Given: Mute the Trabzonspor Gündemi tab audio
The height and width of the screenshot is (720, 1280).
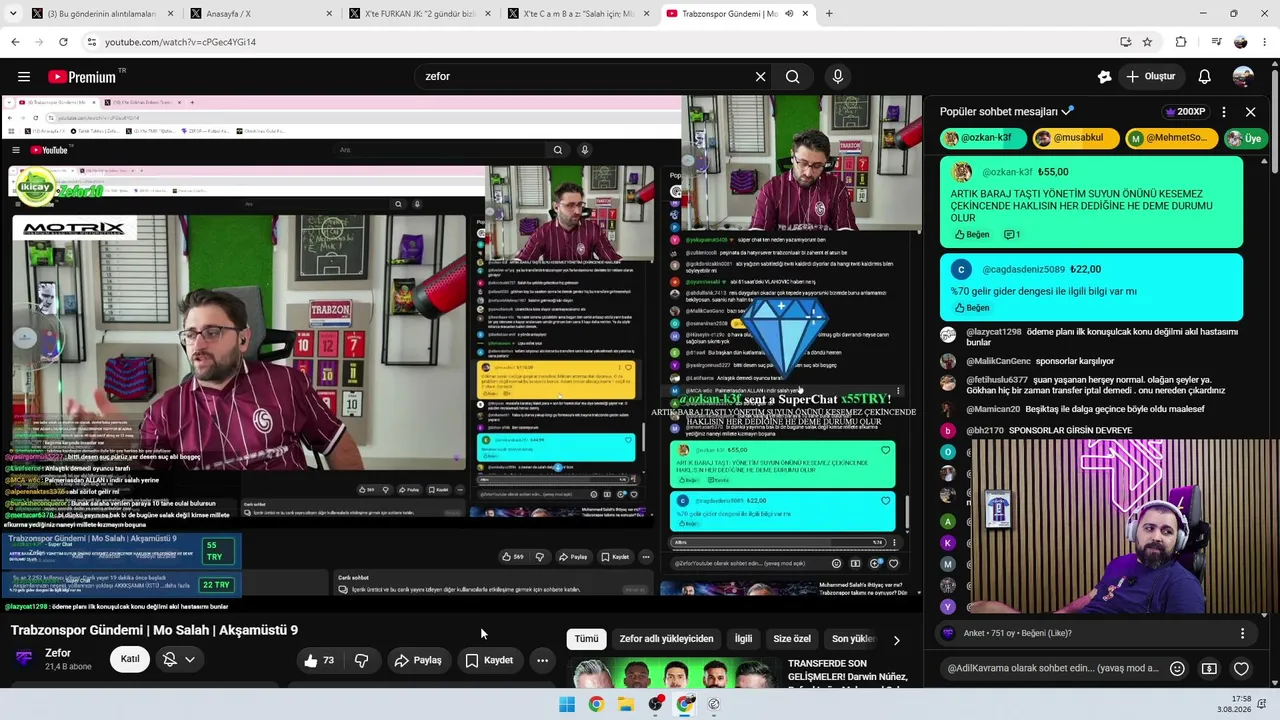Looking at the screenshot, I should click(x=790, y=14).
